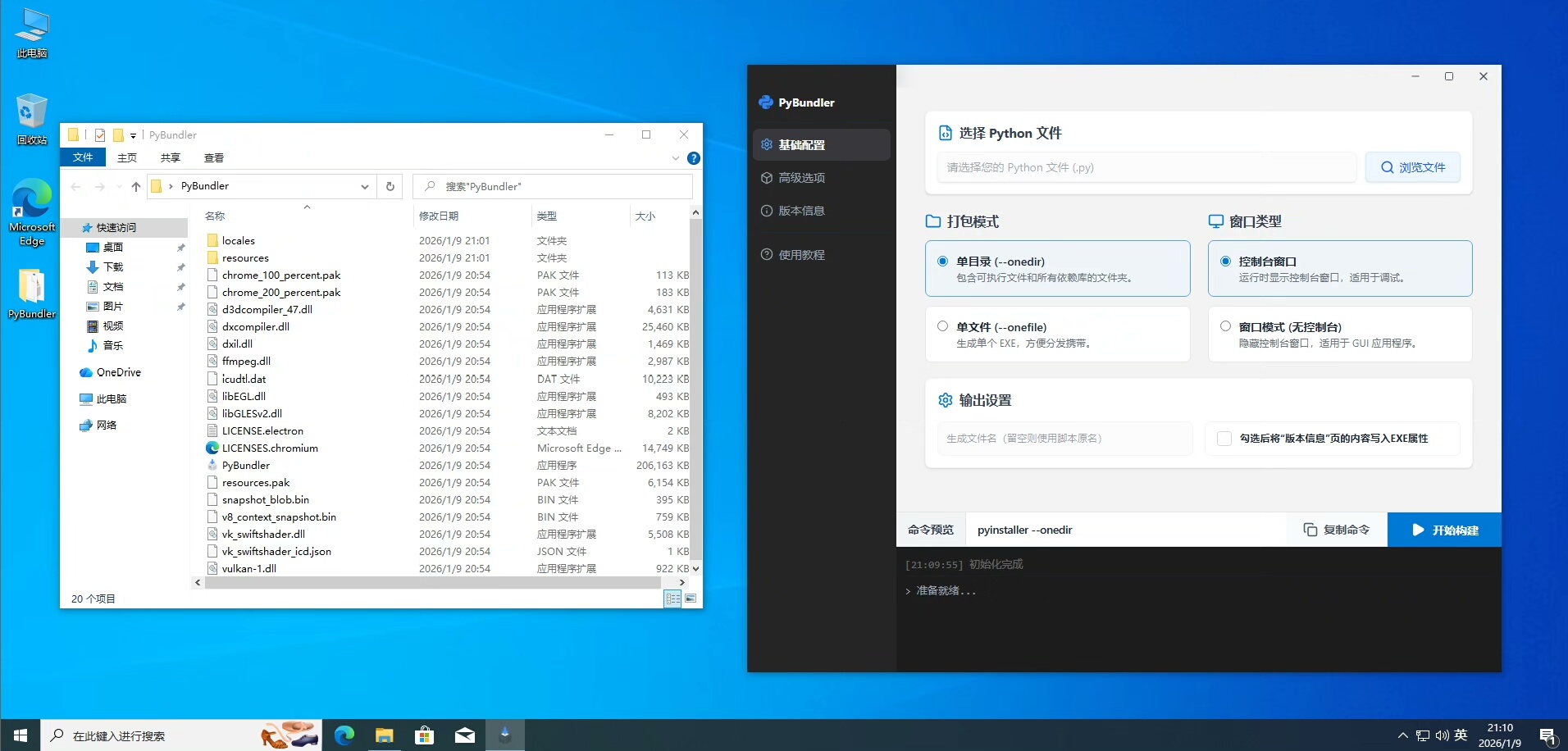This screenshot has width=1568, height=751.
Task: Choose 窗口模式 (无控制台) window type
Action: (1225, 326)
